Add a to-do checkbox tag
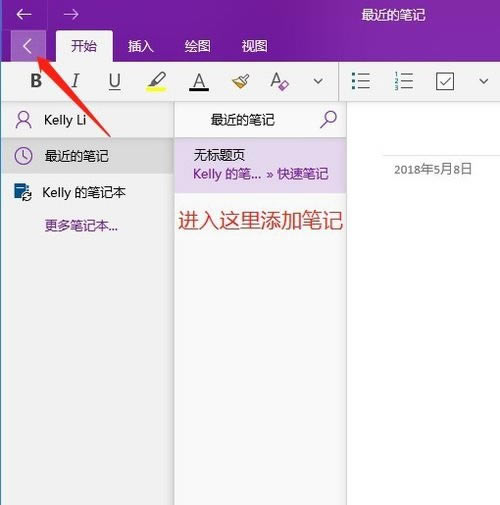500x505 pixels. tap(445, 81)
